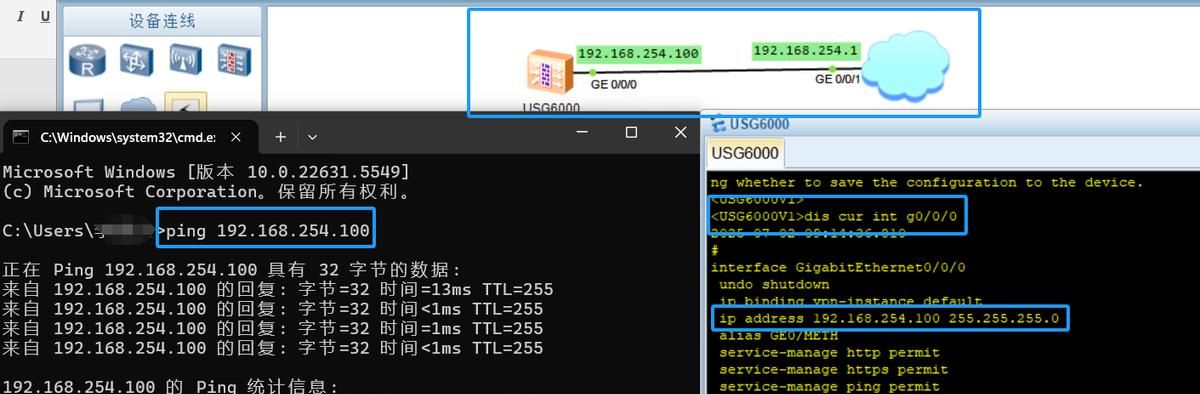
Task: Click the ping 192.168.254.100 command text
Action: pyautogui.click(x=268, y=232)
